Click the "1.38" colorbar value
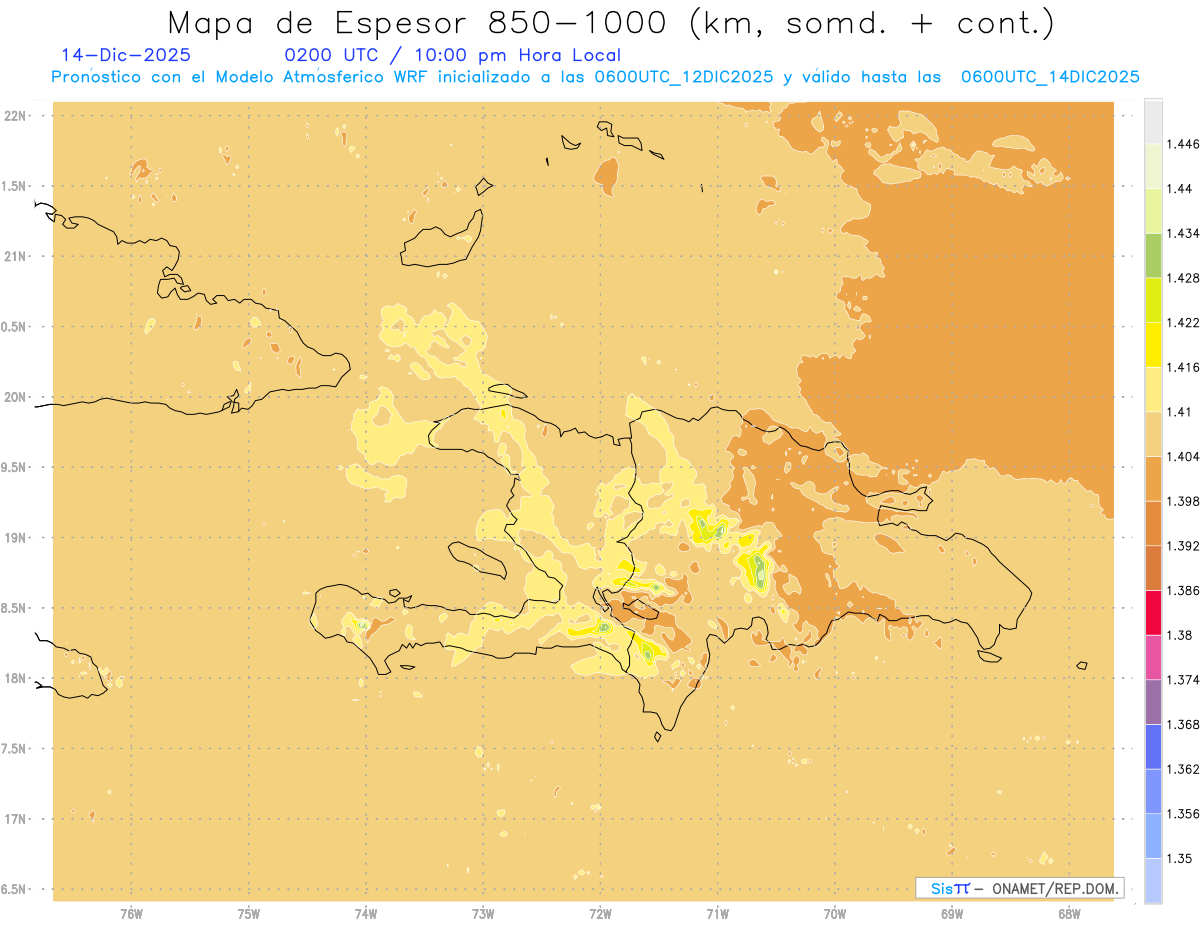This screenshot has height=927, width=1200. [x=1179, y=635]
